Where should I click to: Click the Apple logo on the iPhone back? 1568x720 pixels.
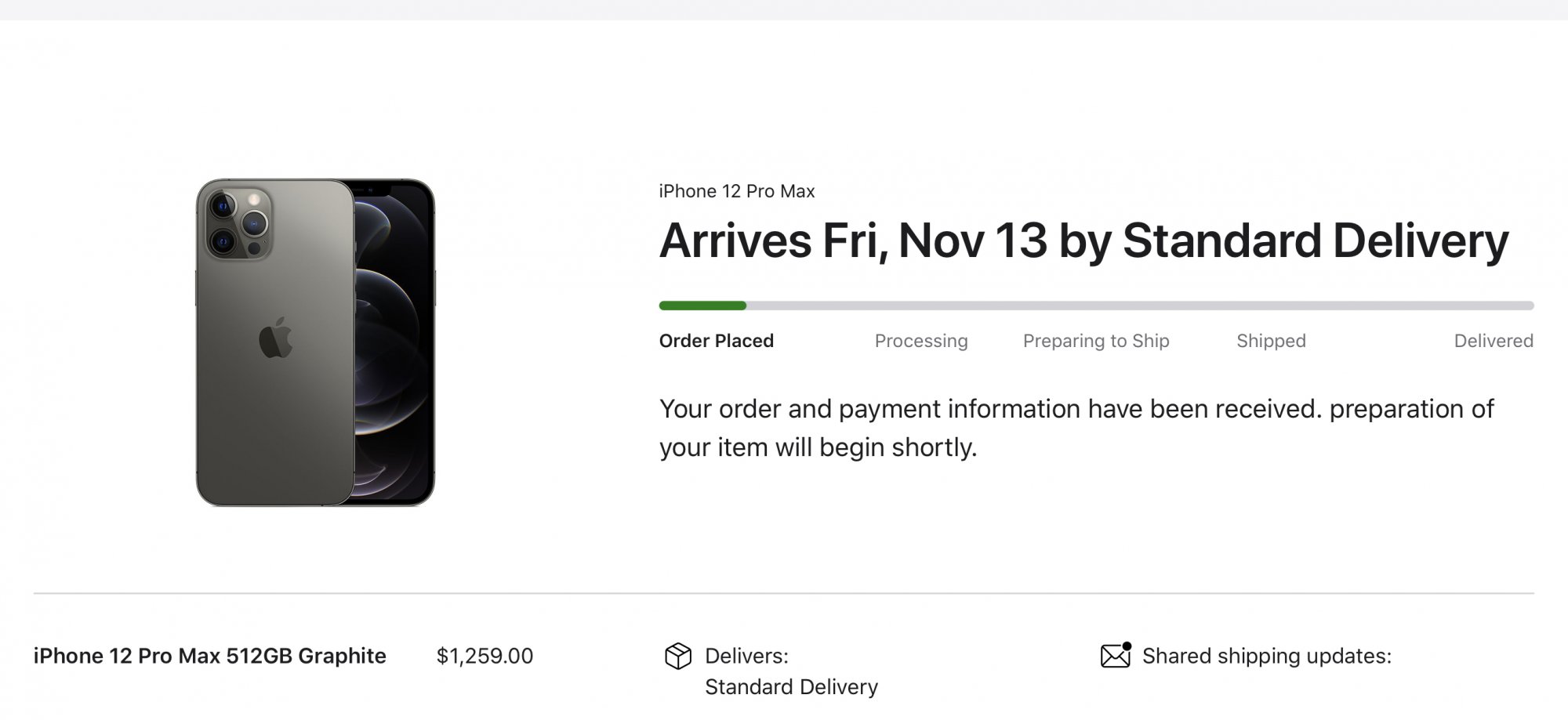(275, 339)
